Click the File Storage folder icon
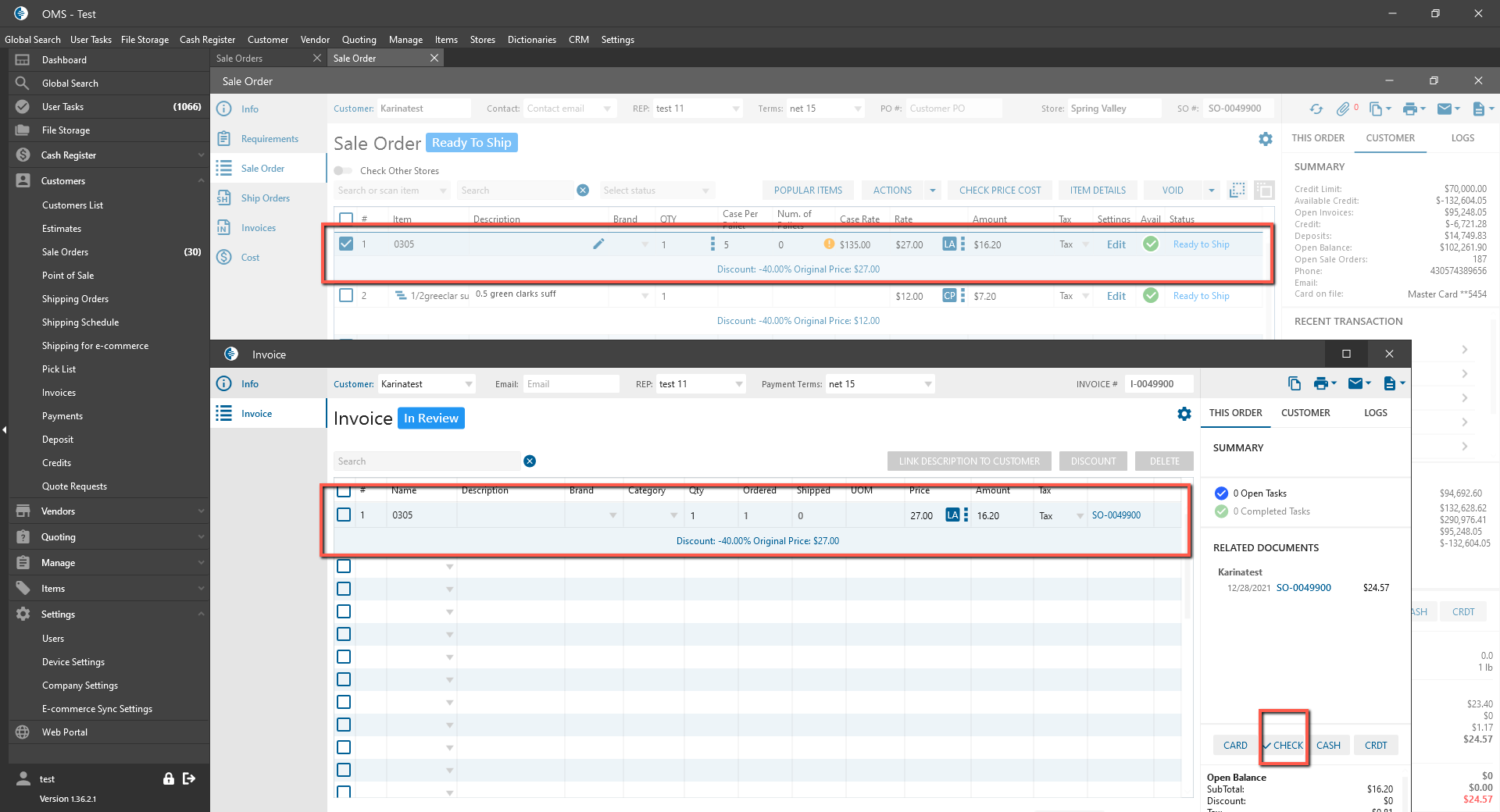The height and width of the screenshot is (812, 1500). point(23,130)
